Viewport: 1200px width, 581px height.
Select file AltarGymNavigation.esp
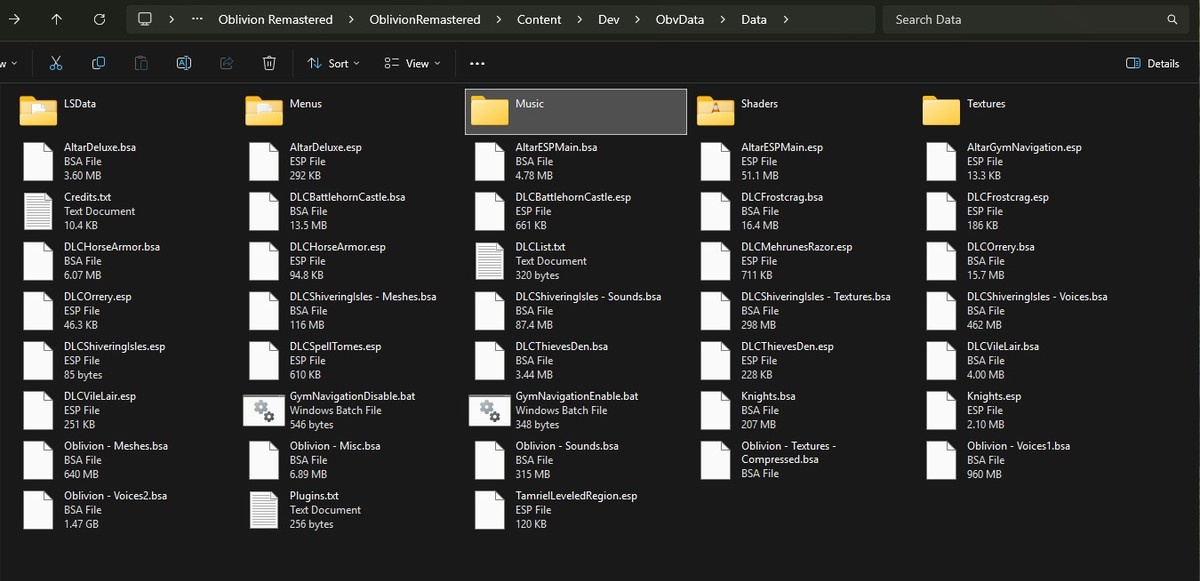pyautogui.click(x=1029, y=161)
